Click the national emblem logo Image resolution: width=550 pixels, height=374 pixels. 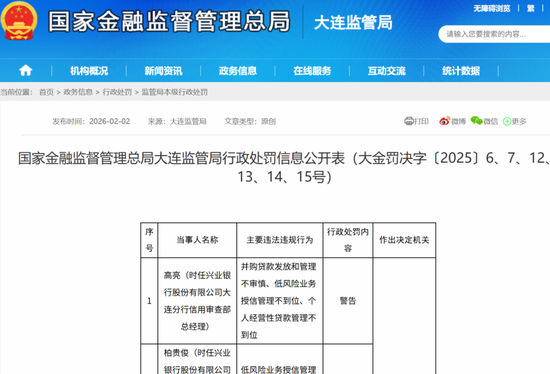(x=19, y=21)
